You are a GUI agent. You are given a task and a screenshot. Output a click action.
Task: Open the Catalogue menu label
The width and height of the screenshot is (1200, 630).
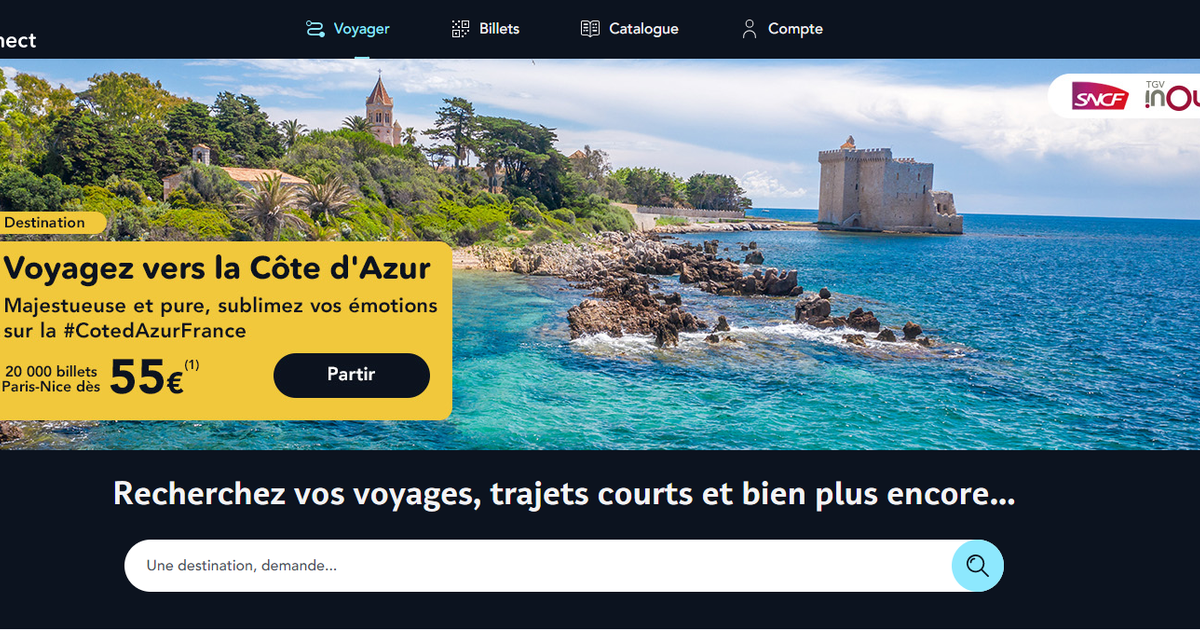[644, 29]
